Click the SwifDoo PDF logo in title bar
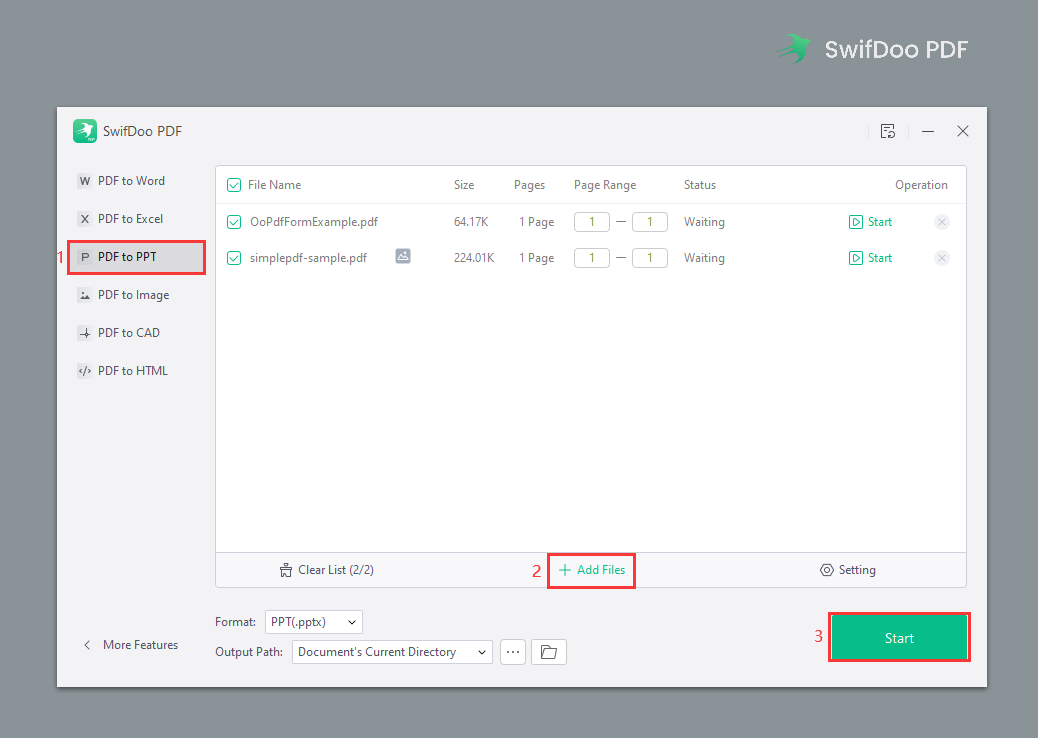This screenshot has height=738, width=1038. tap(85, 131)
